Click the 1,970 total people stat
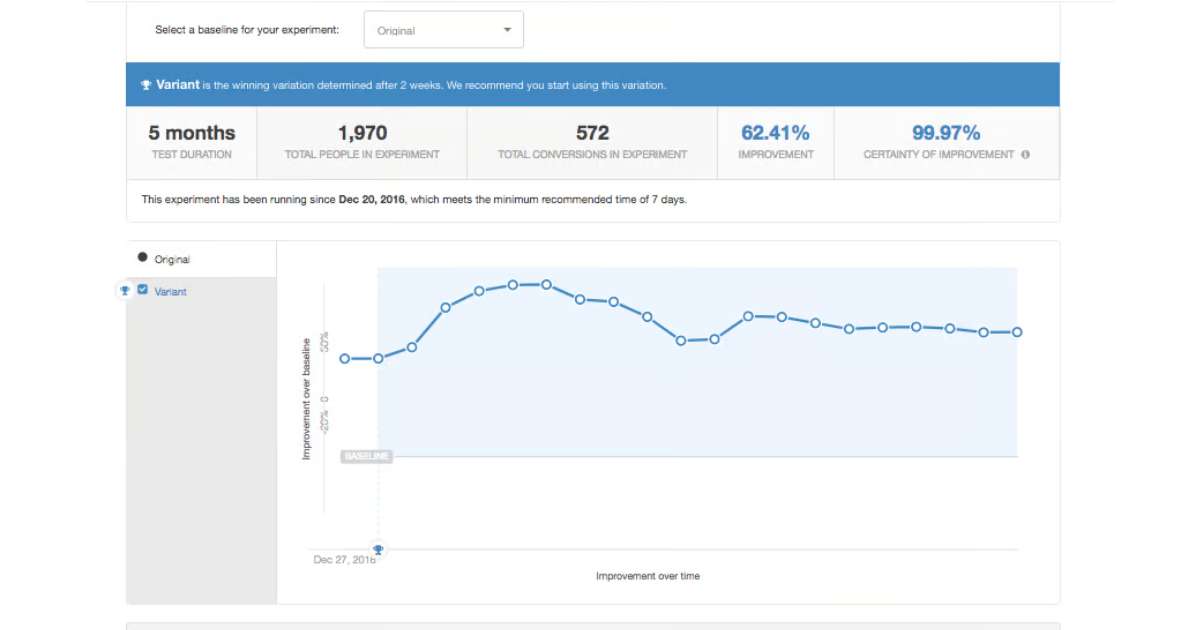The height and width of the screenshot is (630, 1200). 362,133
